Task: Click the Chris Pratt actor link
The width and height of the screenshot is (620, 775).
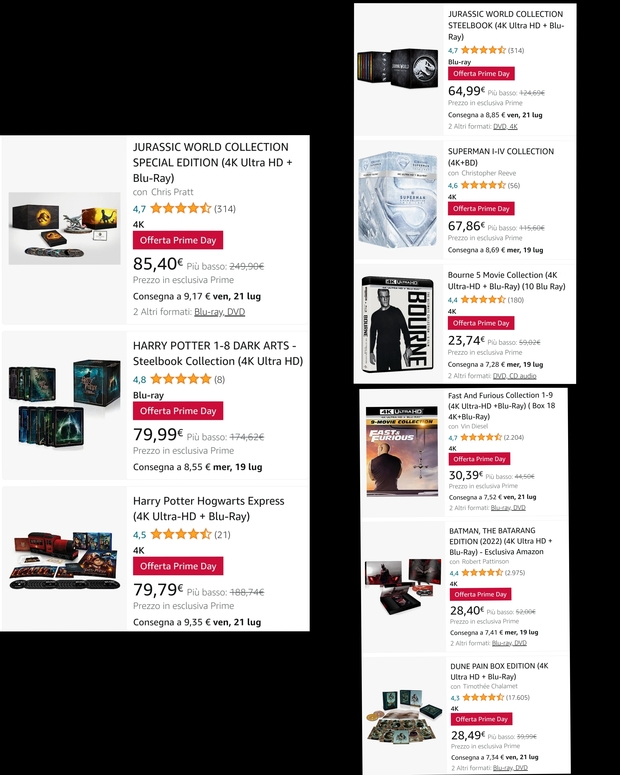Action: tap(172, 192)
